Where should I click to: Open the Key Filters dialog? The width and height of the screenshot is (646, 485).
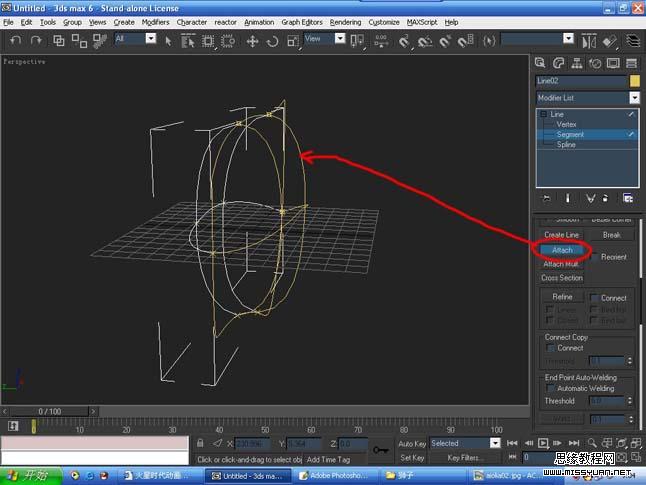tap(465, 457)
